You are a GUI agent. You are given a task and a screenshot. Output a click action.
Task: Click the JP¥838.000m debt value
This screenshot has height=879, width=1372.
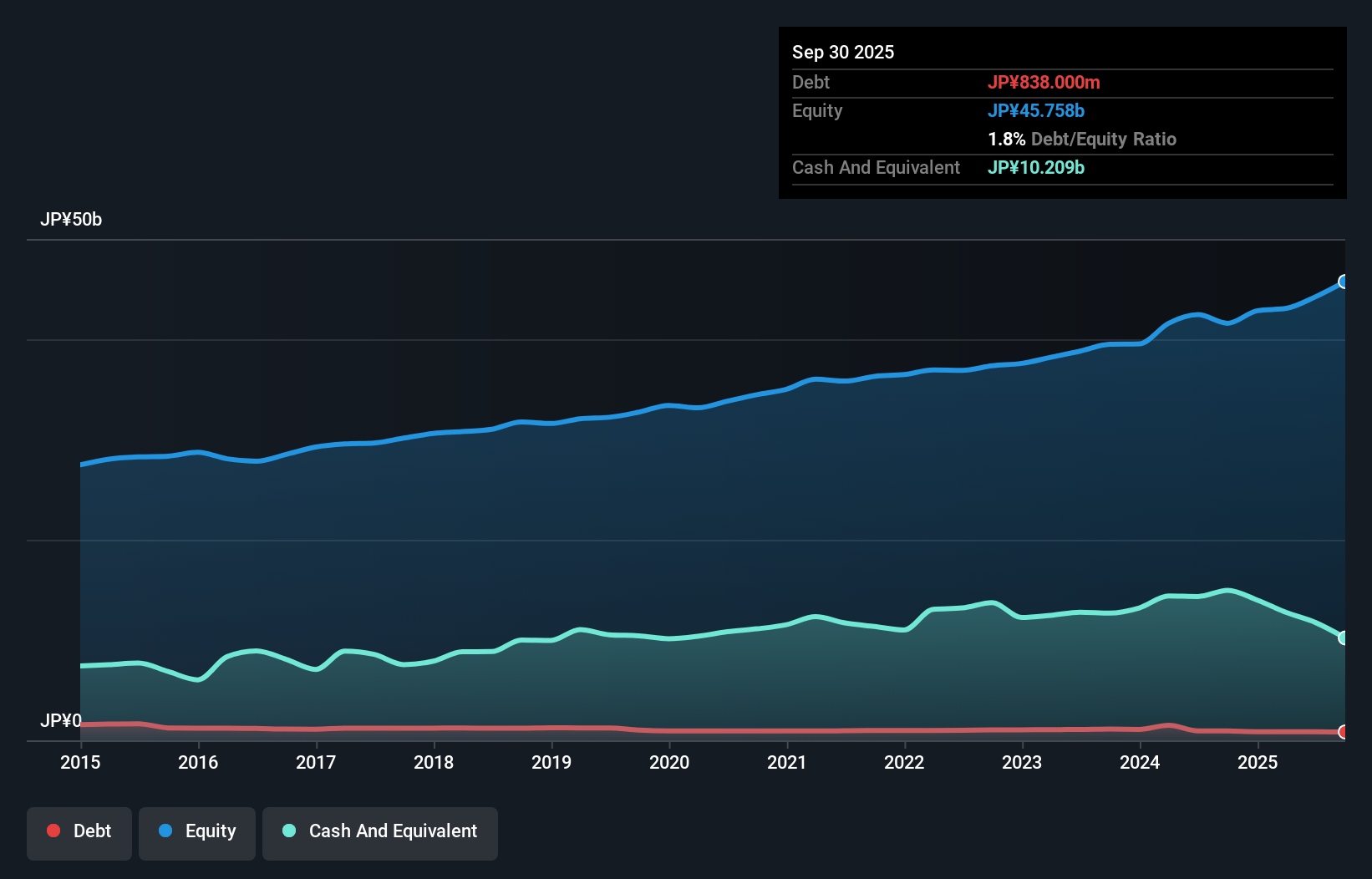(1044, 82)
